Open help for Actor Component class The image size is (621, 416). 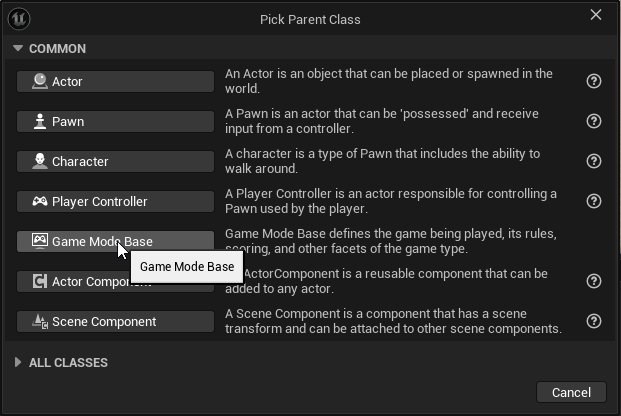click(x=594, y=281)
